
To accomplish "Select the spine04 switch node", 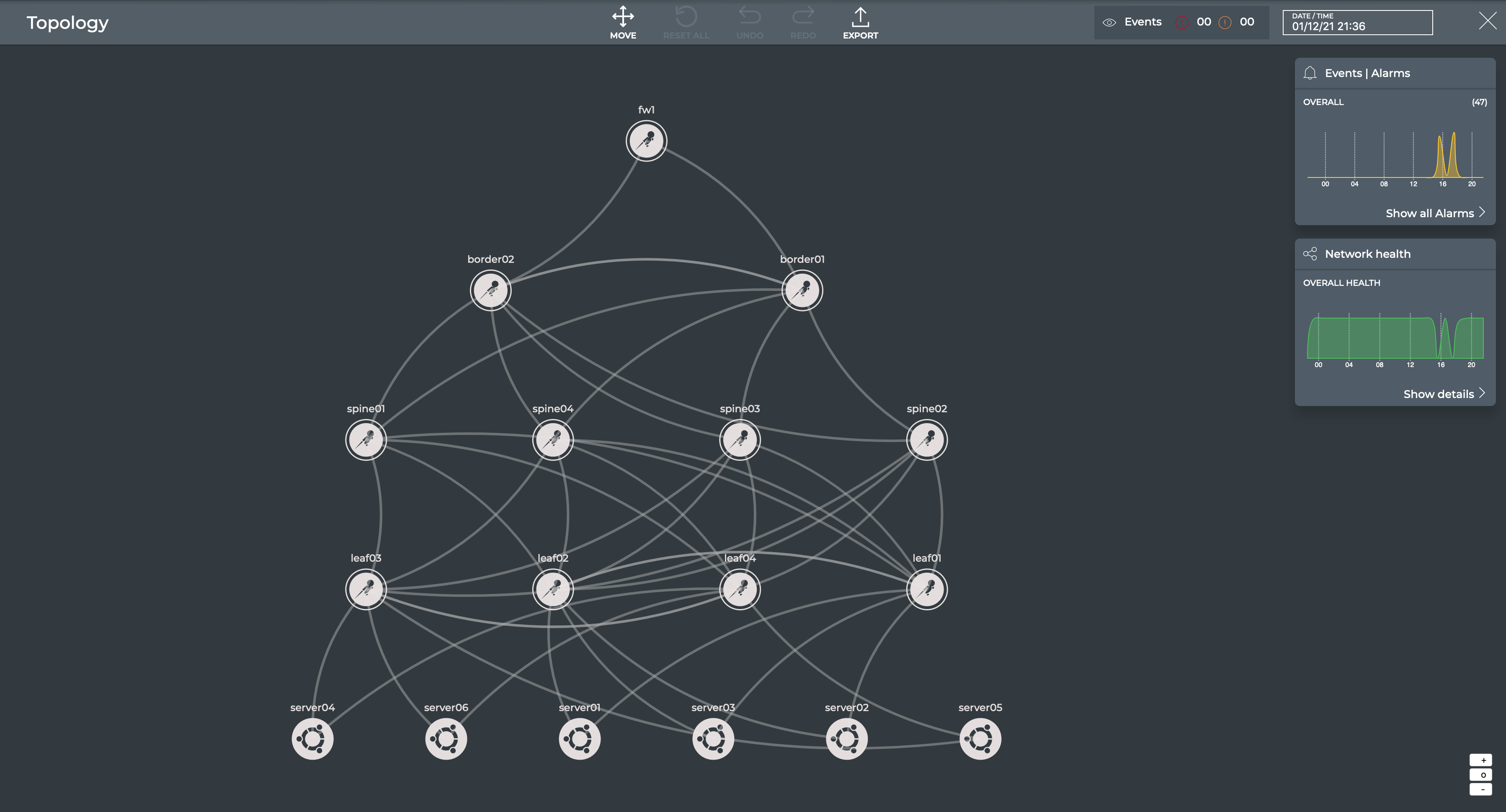I will pyautogui.click(x=552, y=440).
